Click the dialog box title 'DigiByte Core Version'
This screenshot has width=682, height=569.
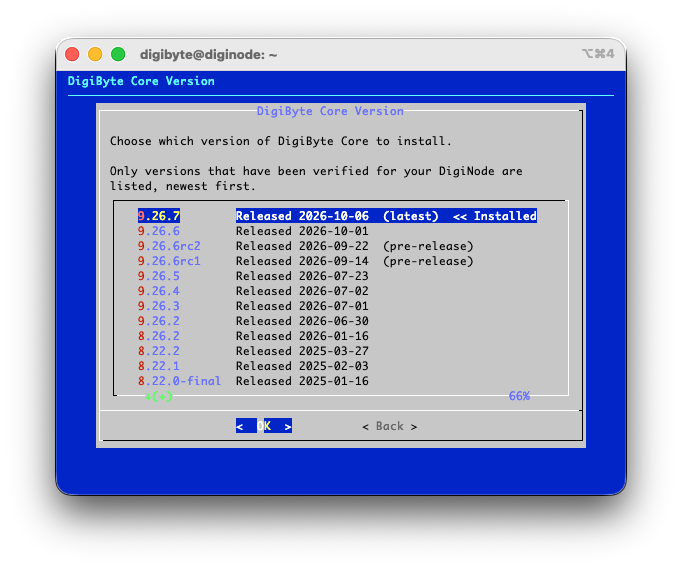click(x=330, y=111)
